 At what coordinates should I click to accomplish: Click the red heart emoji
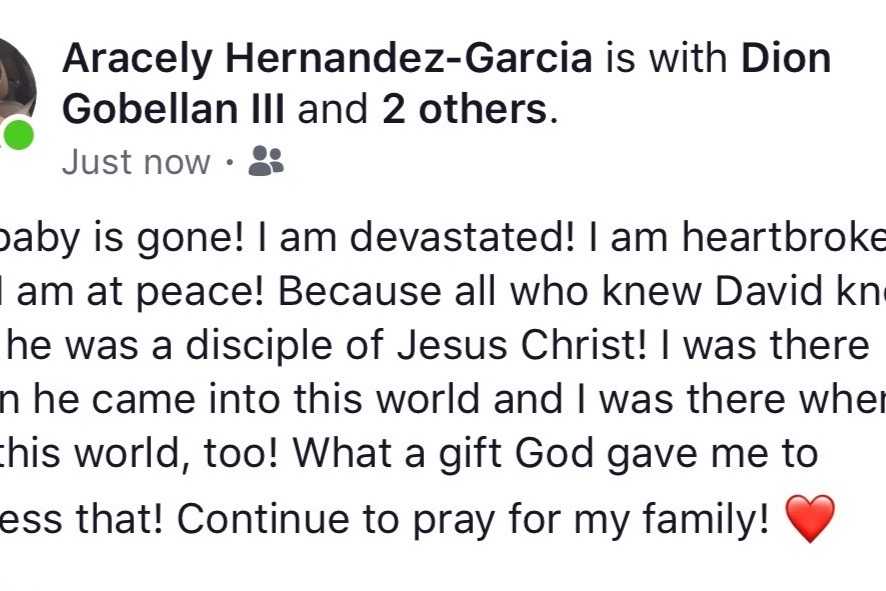[x=810, y=519]
